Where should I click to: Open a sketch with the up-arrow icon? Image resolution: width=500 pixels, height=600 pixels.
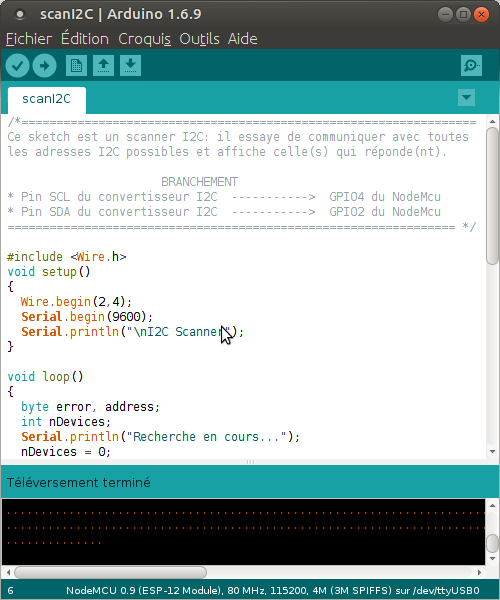103,66
